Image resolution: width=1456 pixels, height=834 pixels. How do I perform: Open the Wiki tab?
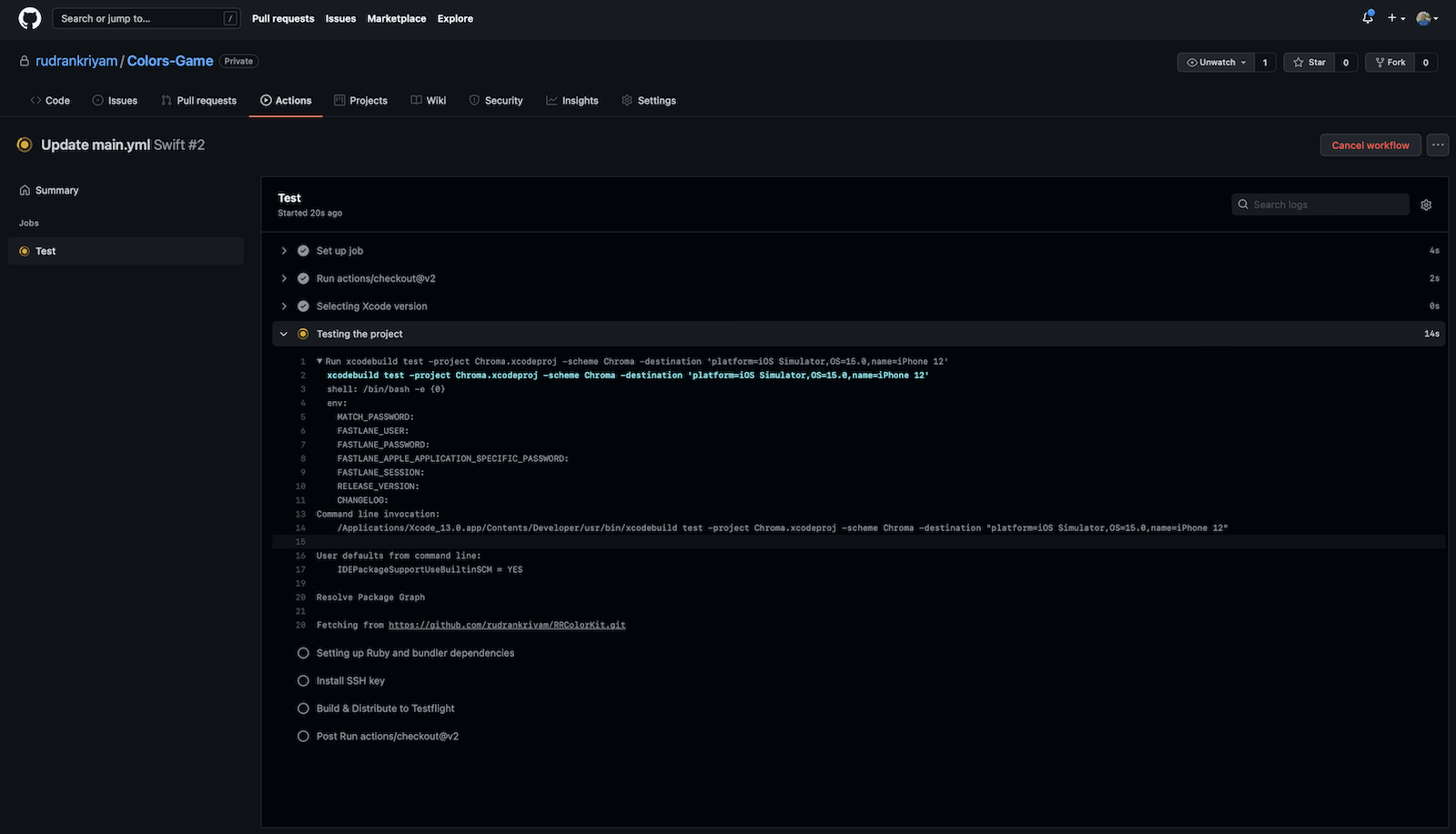428,100
